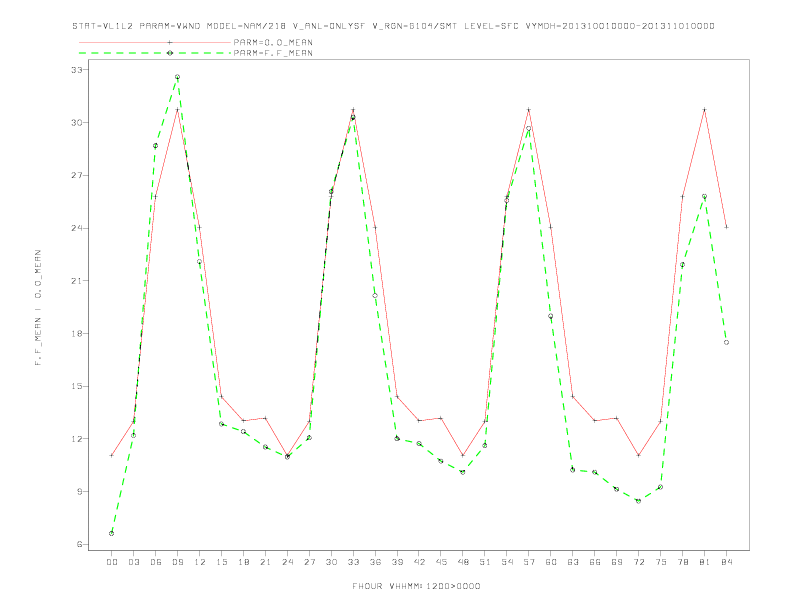
Task: Click the x-axis tick label 36
Action: 375,562
